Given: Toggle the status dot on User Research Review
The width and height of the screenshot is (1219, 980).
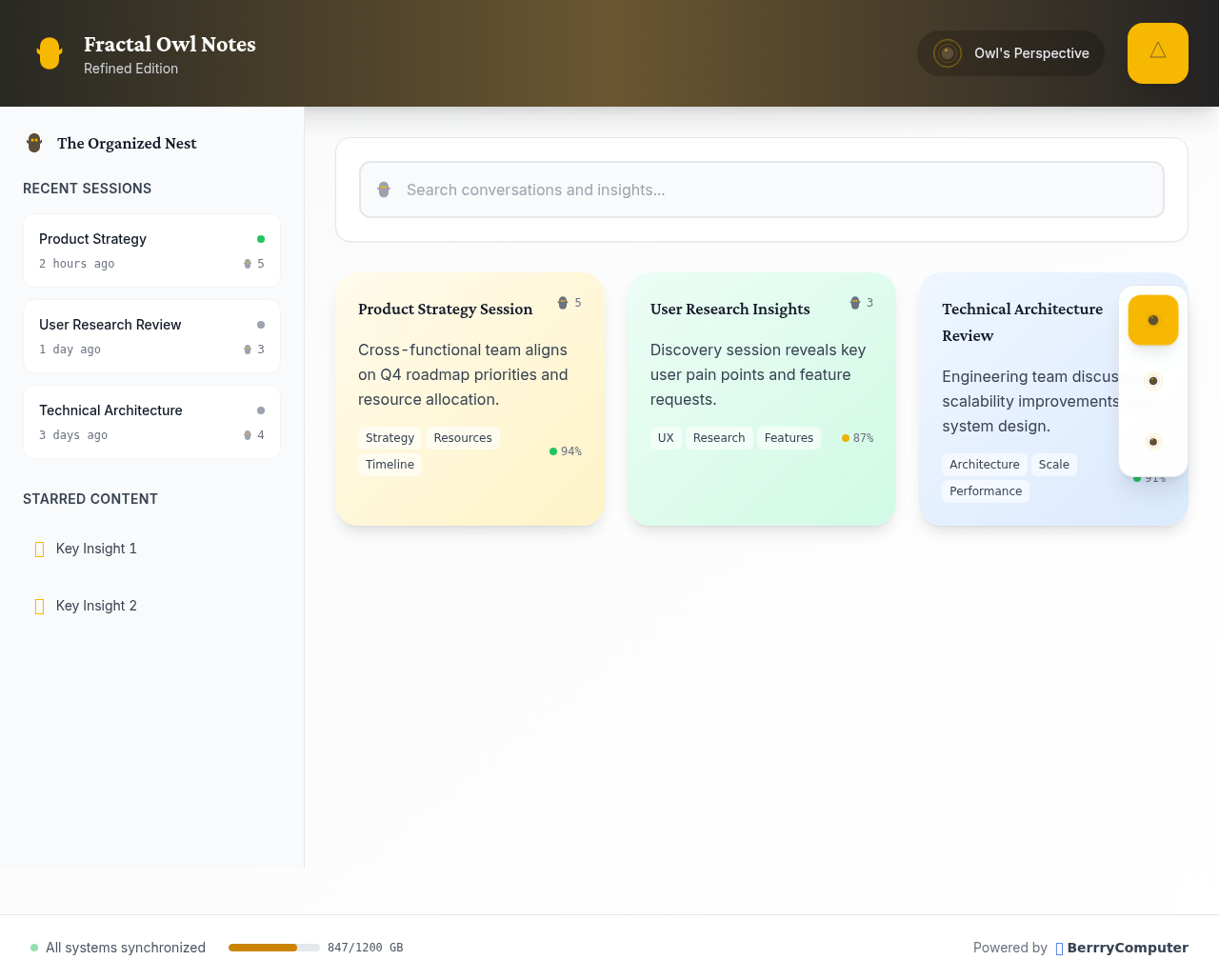Looking at the screenshot, I should coord(262,324).
